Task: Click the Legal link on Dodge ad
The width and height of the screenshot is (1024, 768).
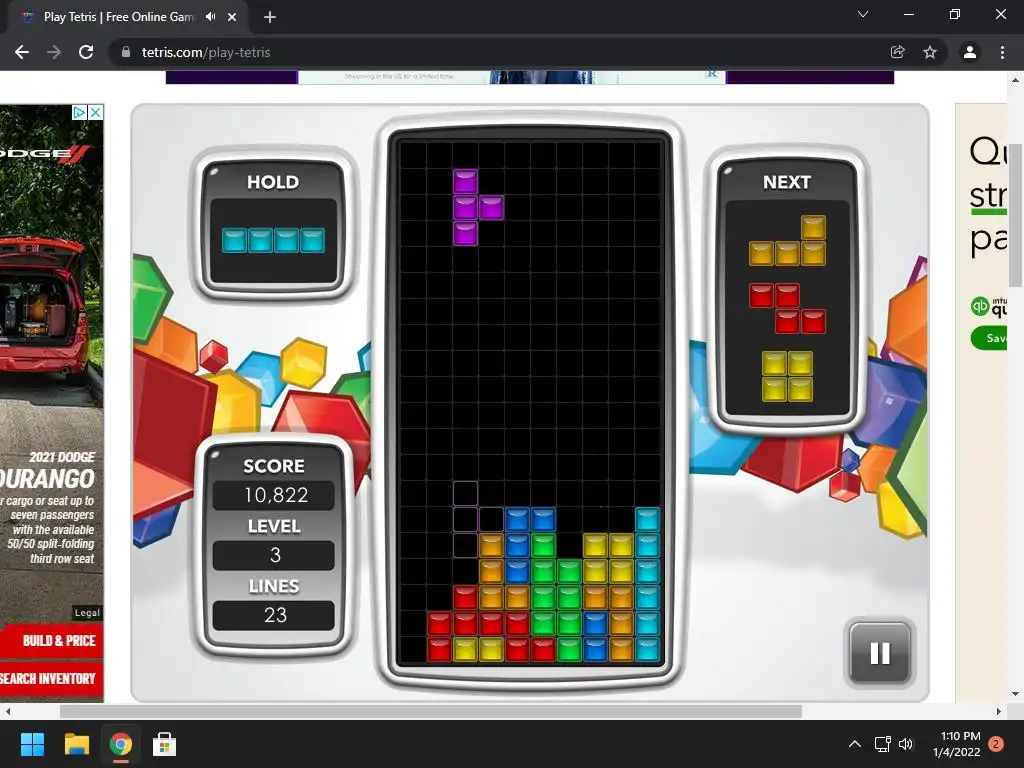Action: [88, 613]
